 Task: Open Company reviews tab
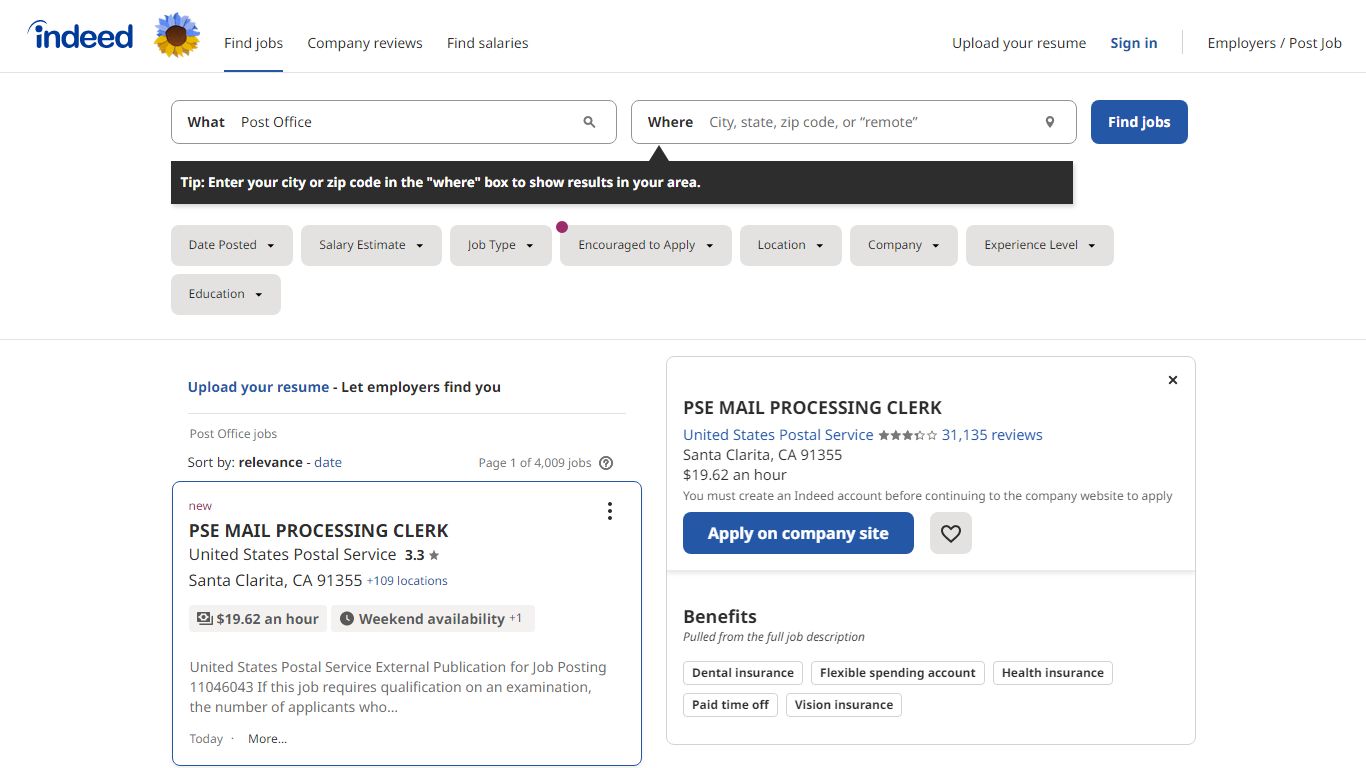(365, 43)
